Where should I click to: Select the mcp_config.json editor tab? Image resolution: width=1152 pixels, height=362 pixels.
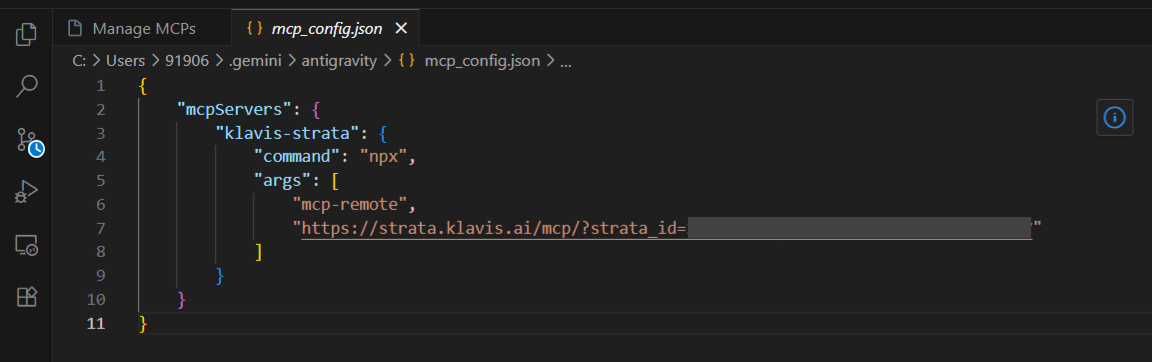click(325, 29)
